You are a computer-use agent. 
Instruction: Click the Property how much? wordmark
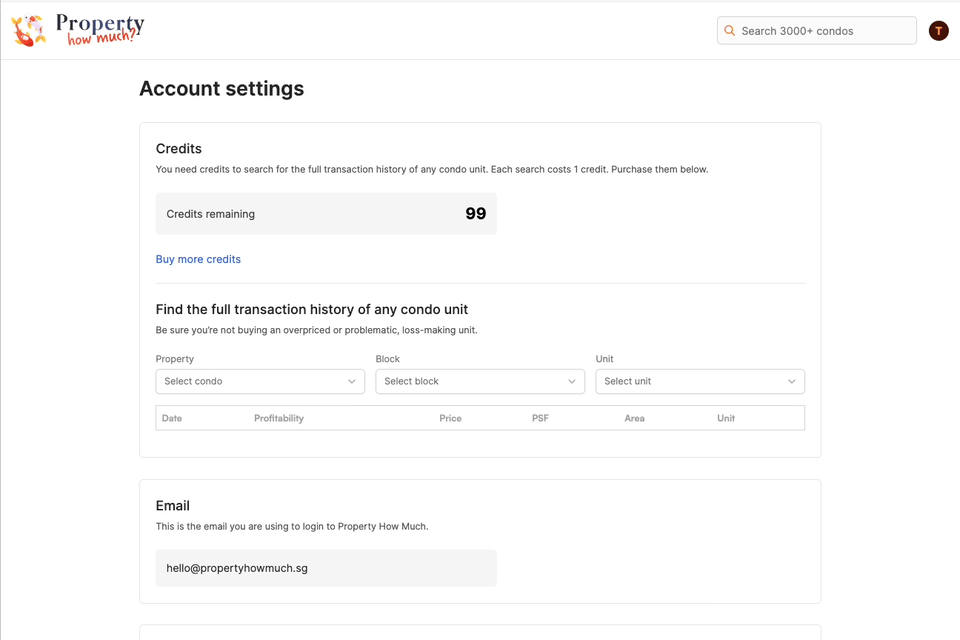coord(100,29)
